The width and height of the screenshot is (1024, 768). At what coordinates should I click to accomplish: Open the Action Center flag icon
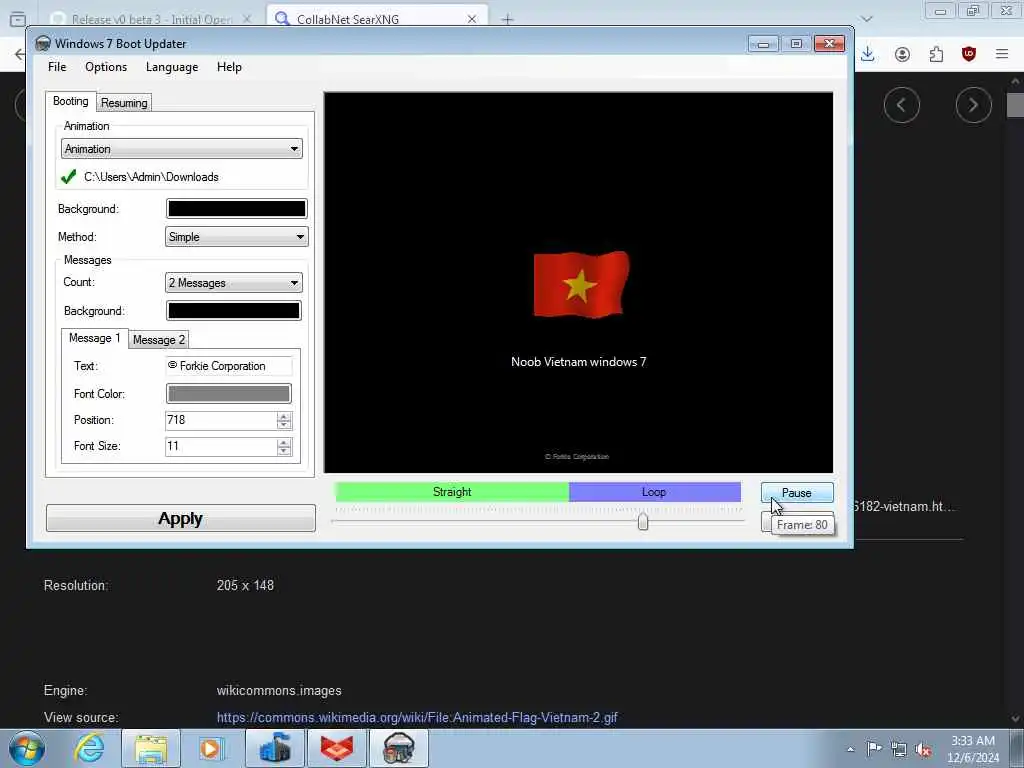coord(874,748)
